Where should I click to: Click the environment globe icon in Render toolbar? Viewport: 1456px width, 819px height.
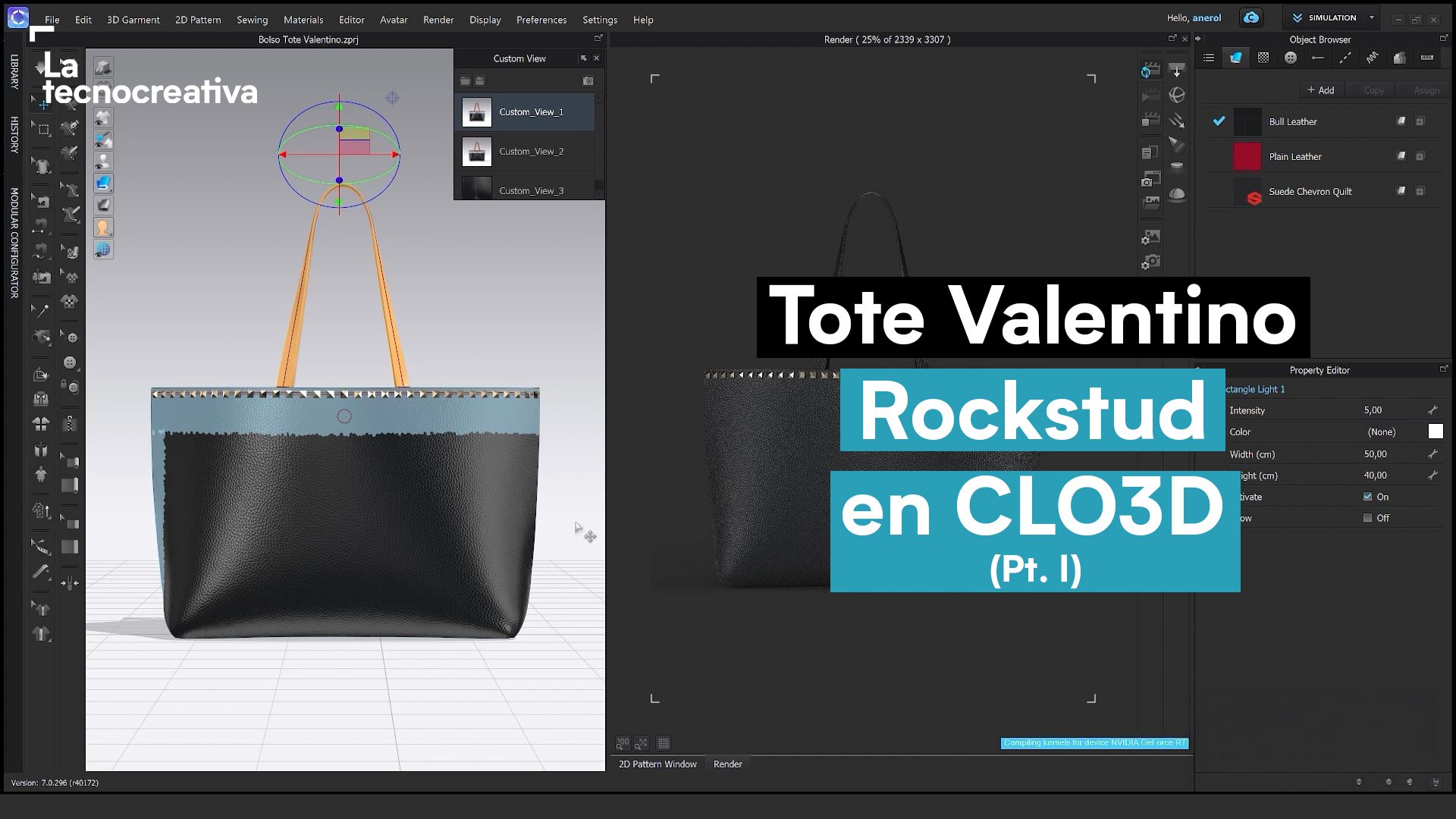coord(1177,95)
